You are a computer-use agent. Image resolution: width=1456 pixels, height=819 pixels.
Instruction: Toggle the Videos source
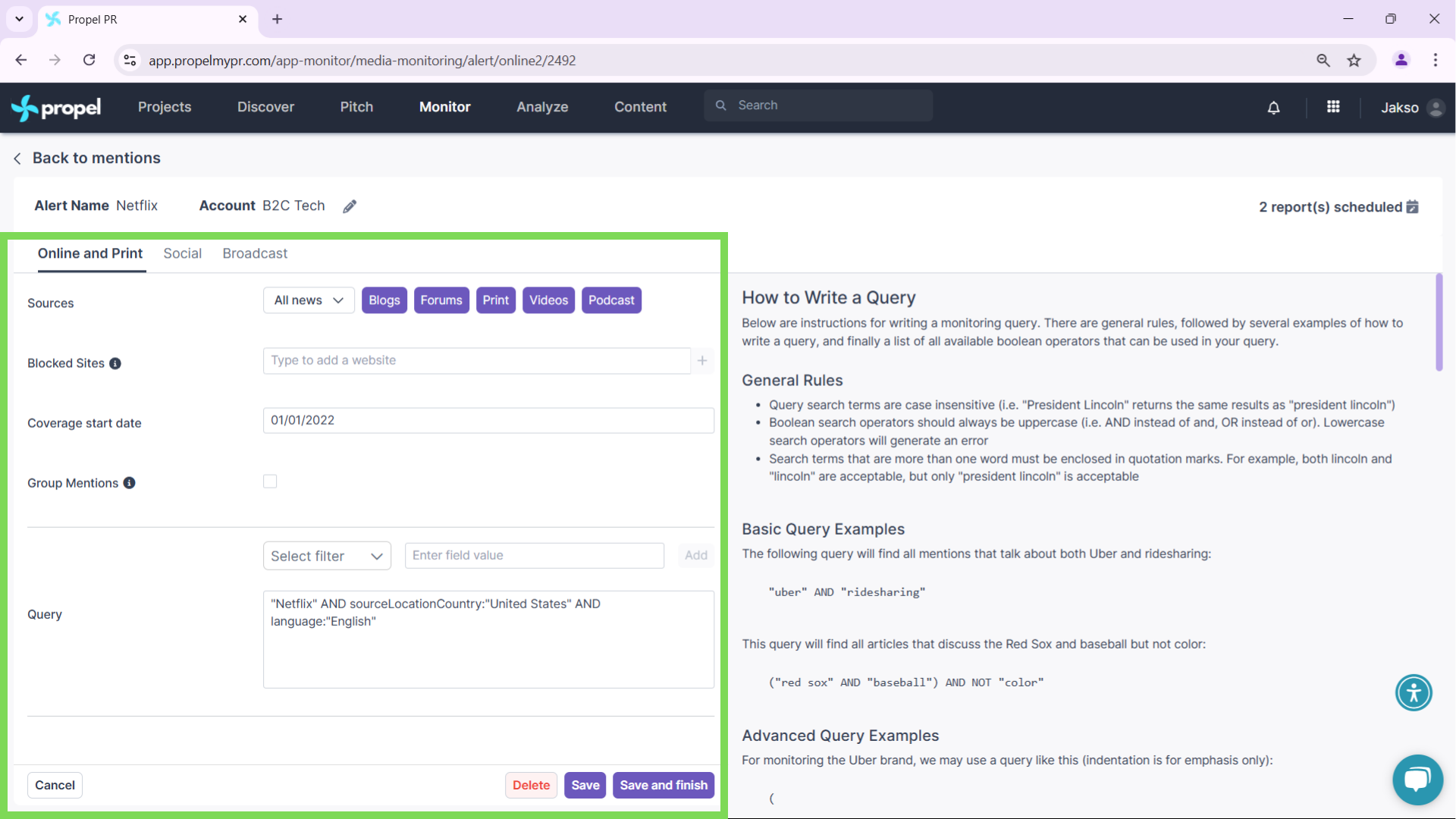pos(549,300)
